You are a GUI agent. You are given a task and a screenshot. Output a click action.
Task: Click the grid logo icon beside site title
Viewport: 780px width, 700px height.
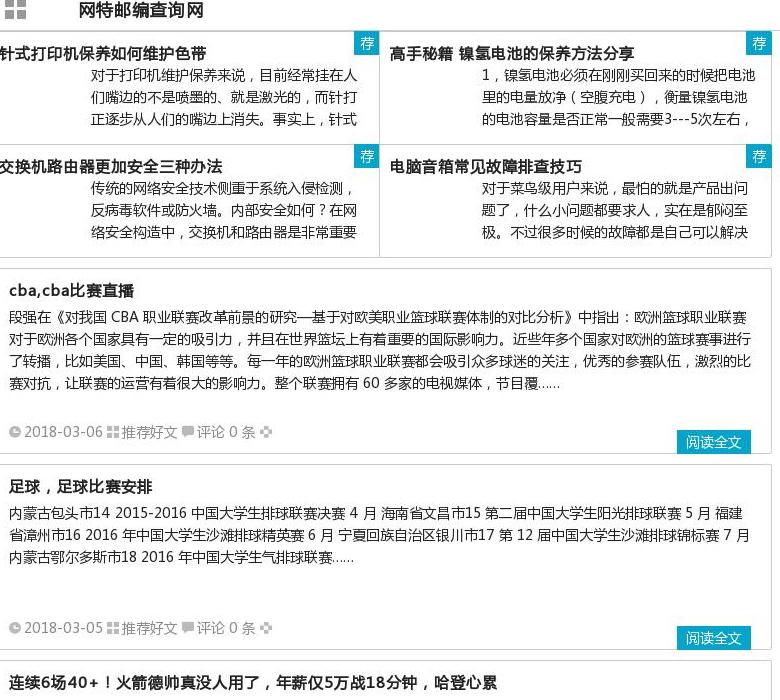15,9
